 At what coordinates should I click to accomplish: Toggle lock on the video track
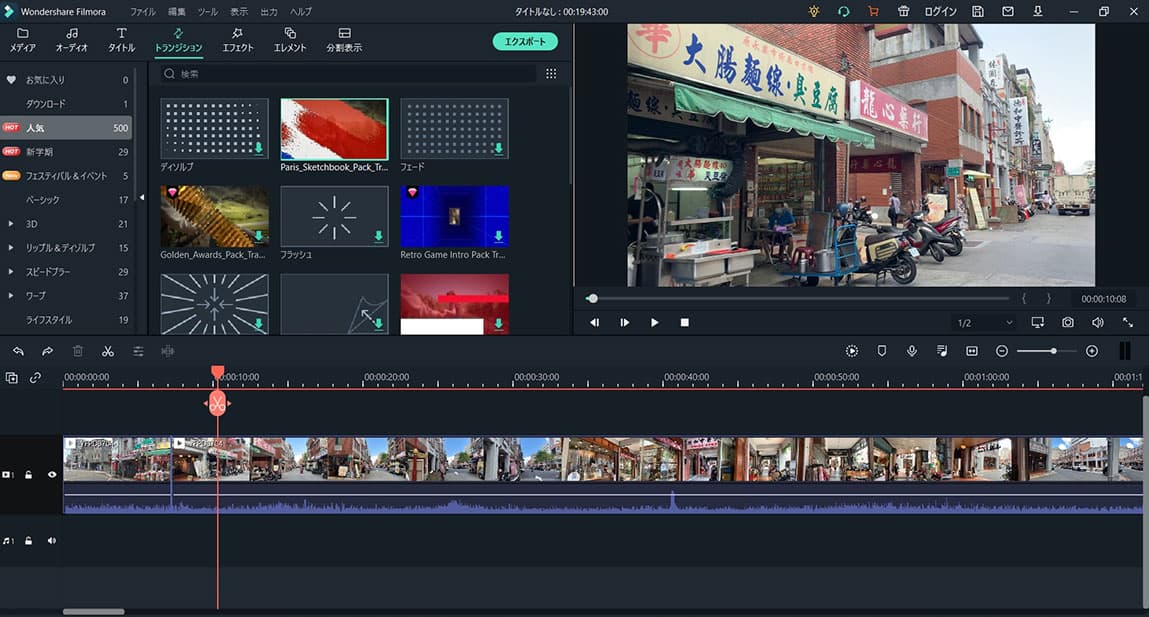(x=29, y=475)
